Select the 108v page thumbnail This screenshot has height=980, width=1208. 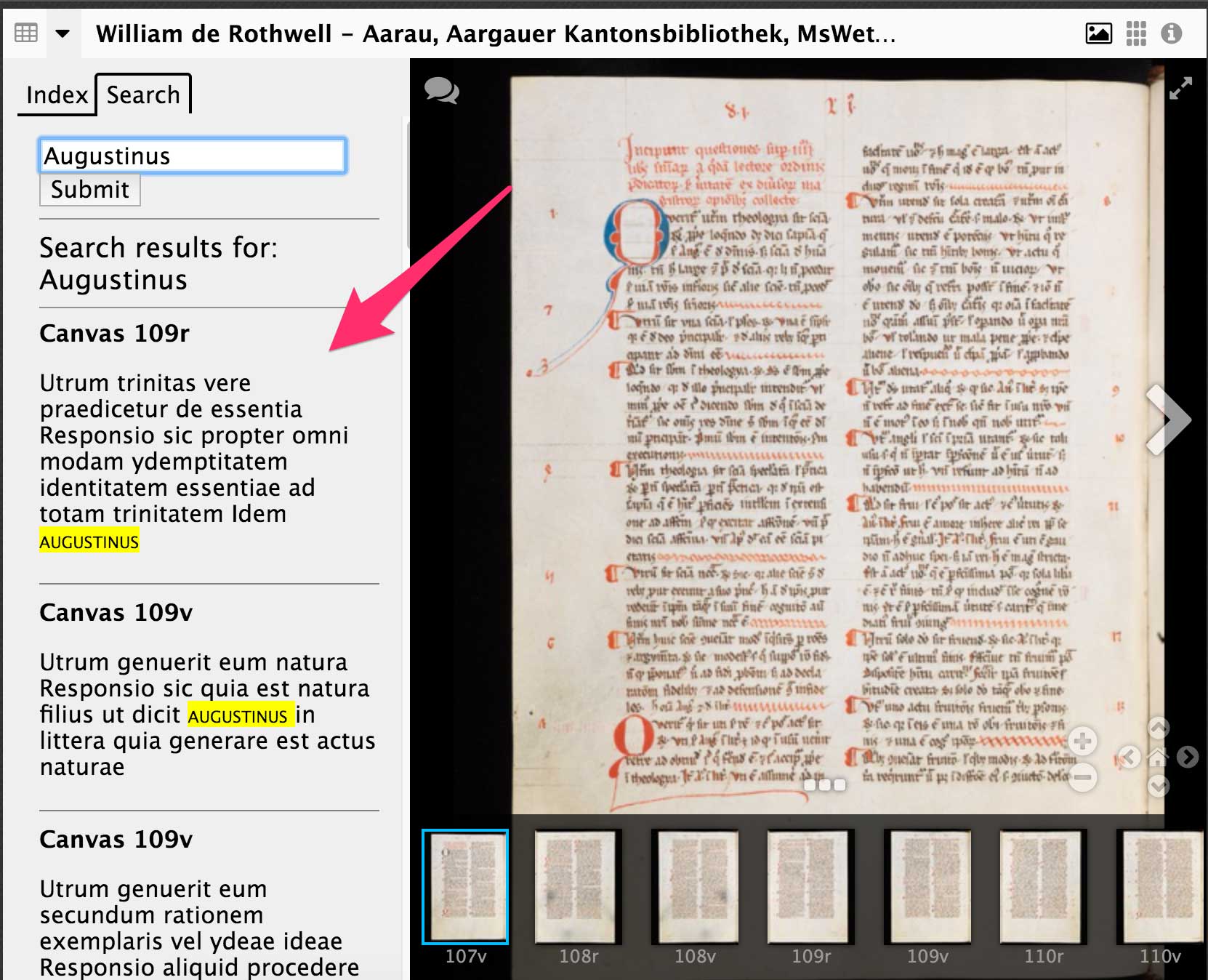click(x=695, y=887)
